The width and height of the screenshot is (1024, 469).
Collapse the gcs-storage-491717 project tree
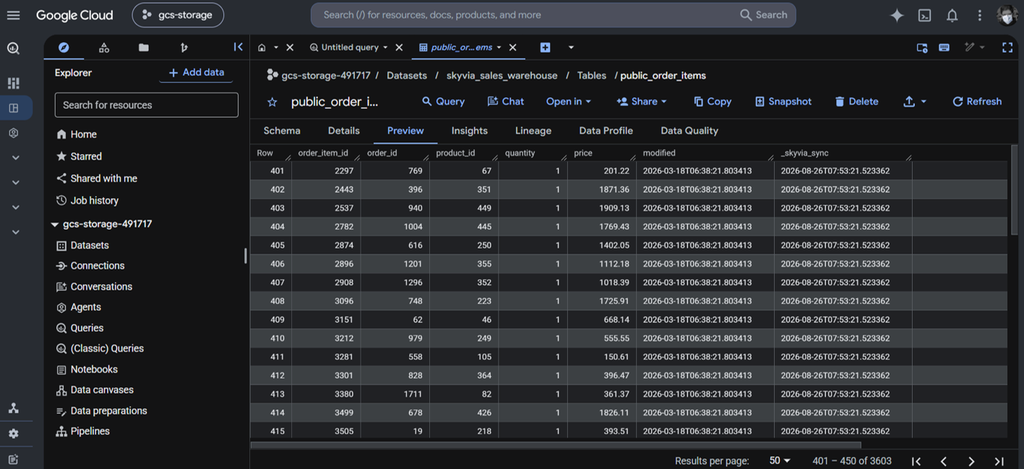[55, 224]
